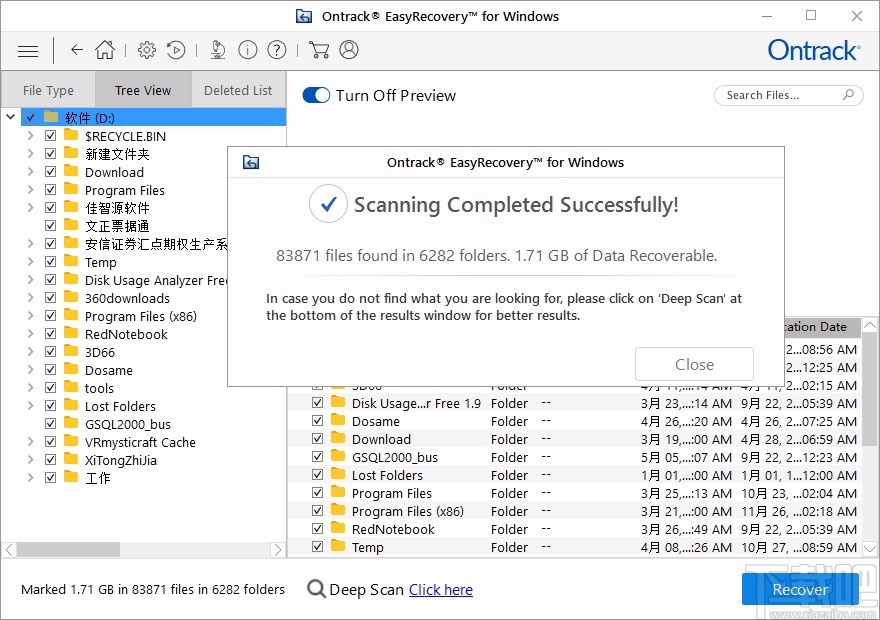Screen dimensions: 880x620
Task: Select the GSQL2000_bus folder icon in list
Action: [338, 457]
